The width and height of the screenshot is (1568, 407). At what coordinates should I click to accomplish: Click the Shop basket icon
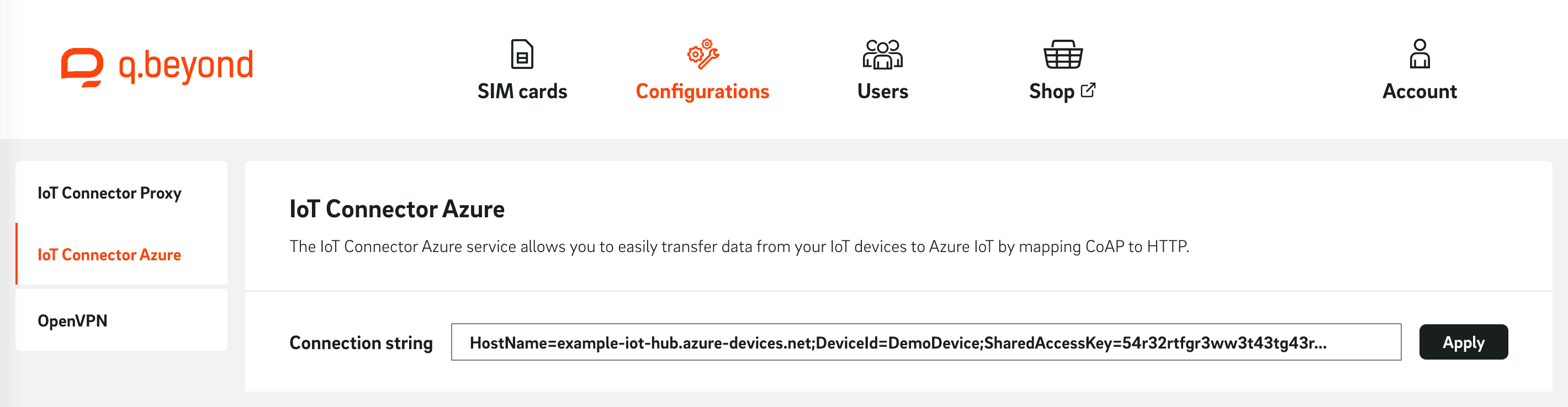[x=1063, y=54]
